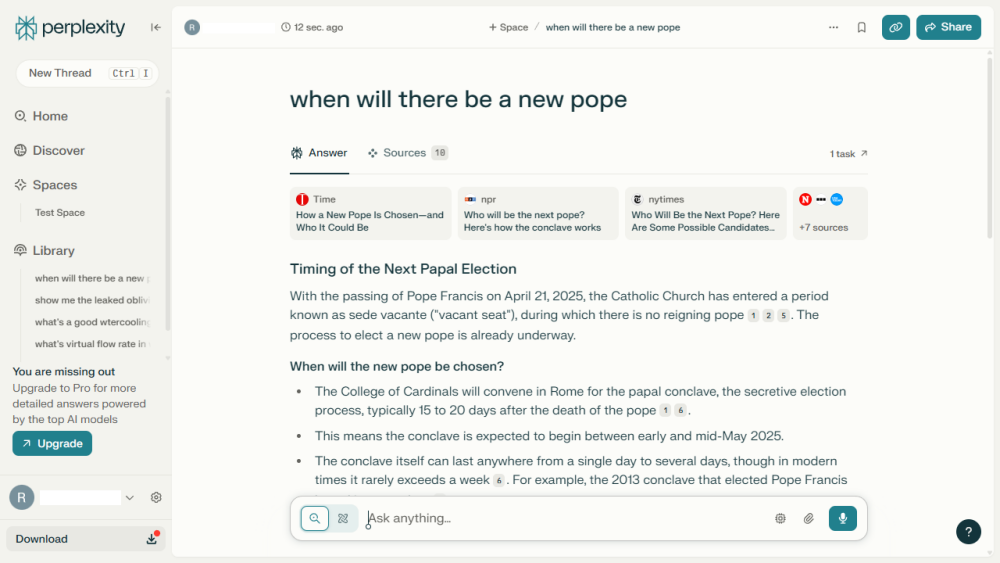This screenshot has width=1000, height=563.
Task: Click the bookmark icon in top bar
Action: click(x=861, y=28)
